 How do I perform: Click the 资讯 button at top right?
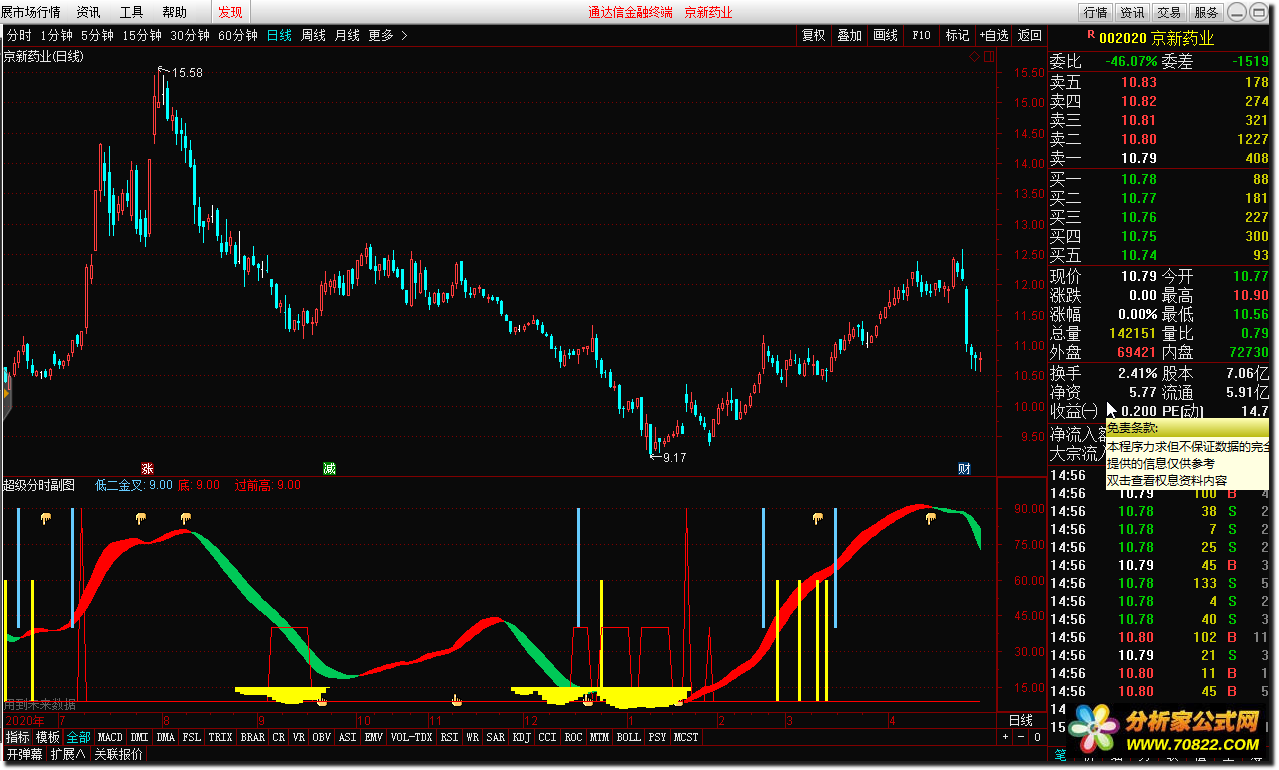pos(1132,12)
